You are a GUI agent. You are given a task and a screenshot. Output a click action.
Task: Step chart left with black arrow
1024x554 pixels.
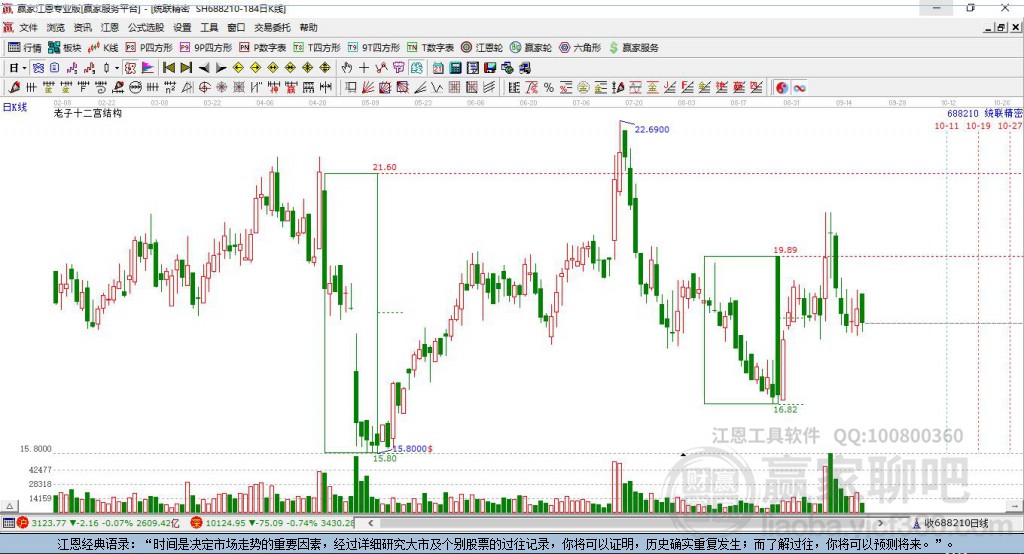204,68
